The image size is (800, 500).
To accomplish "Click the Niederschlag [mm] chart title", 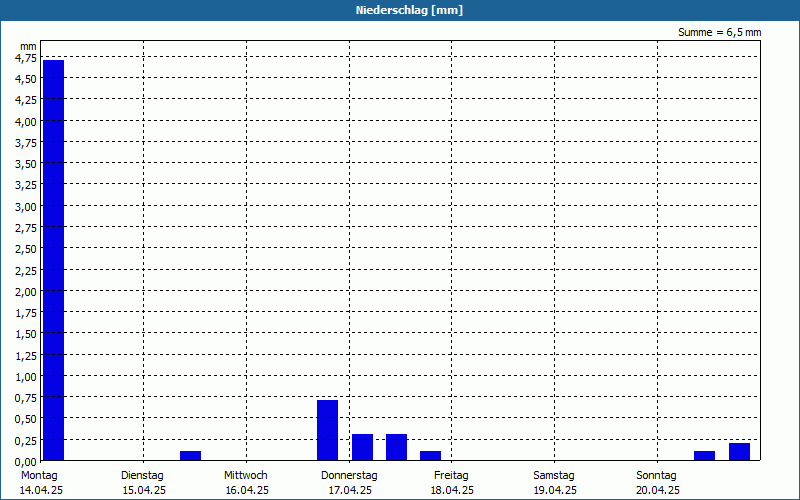I will pyautogui.click(x=409, y=10).
